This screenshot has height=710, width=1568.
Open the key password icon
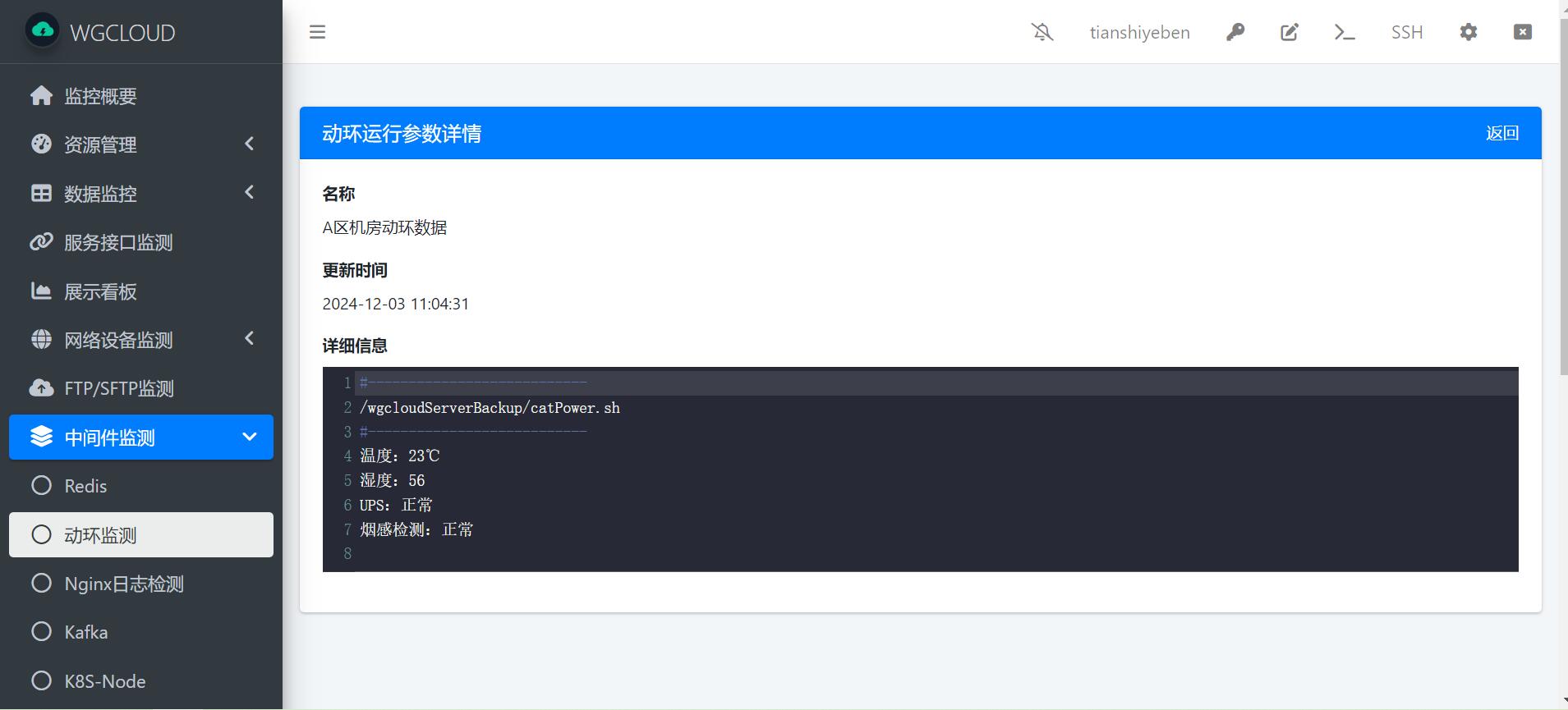point(1235,32)
